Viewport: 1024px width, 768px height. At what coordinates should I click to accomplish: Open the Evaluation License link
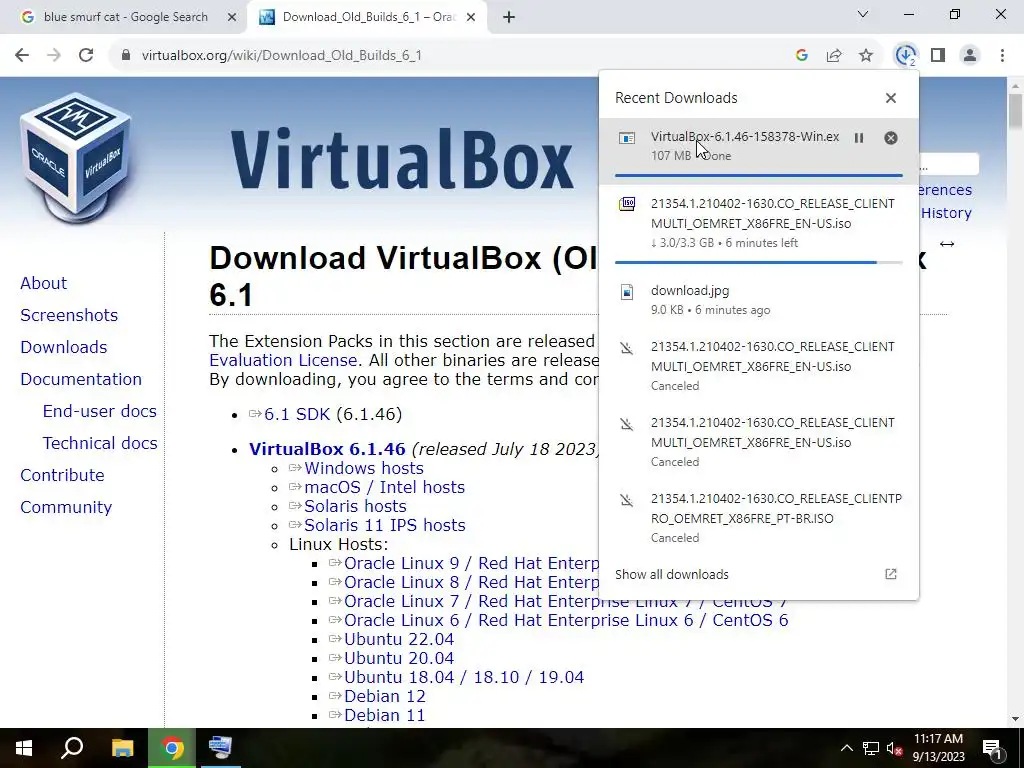(283, 360)
